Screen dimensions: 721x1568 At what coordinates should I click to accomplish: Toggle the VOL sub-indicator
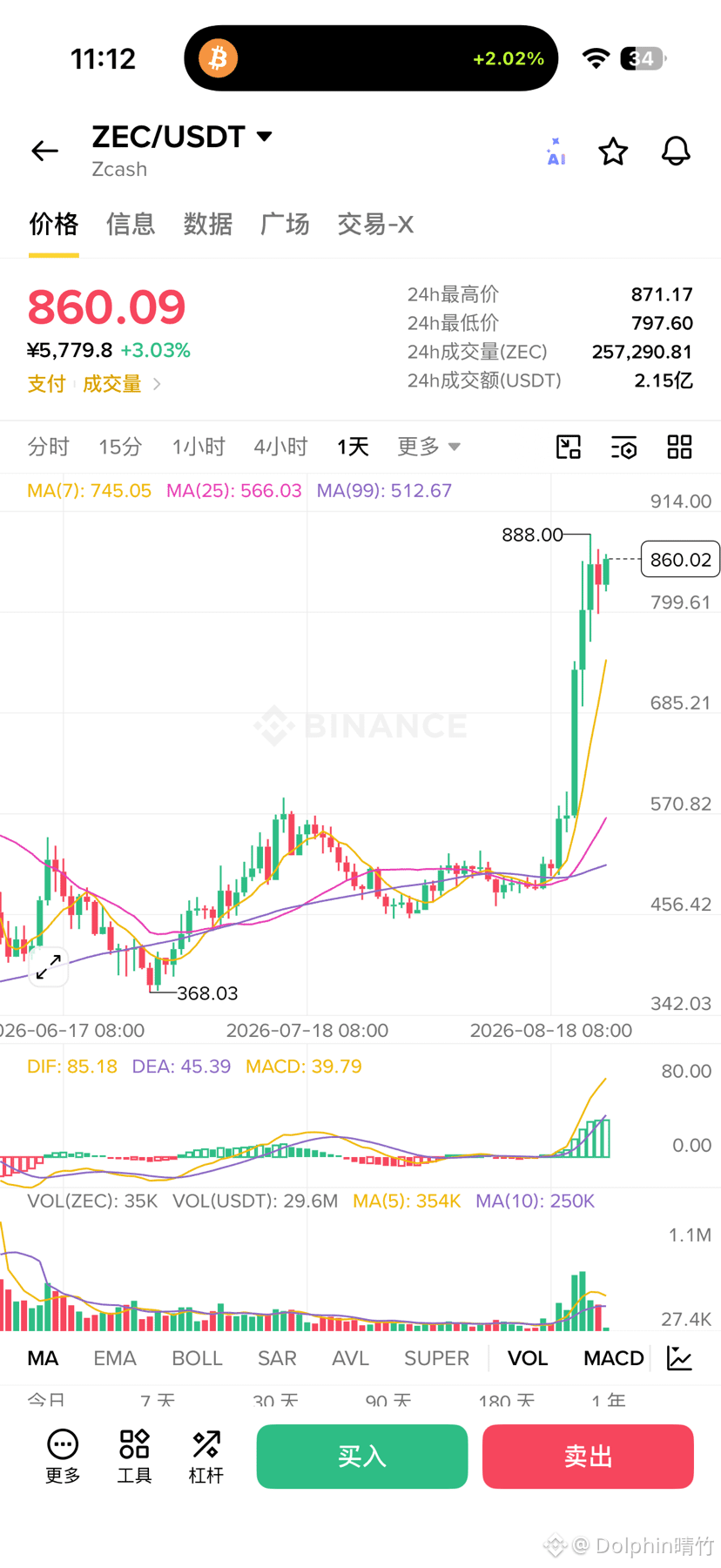pos(528,1358)
